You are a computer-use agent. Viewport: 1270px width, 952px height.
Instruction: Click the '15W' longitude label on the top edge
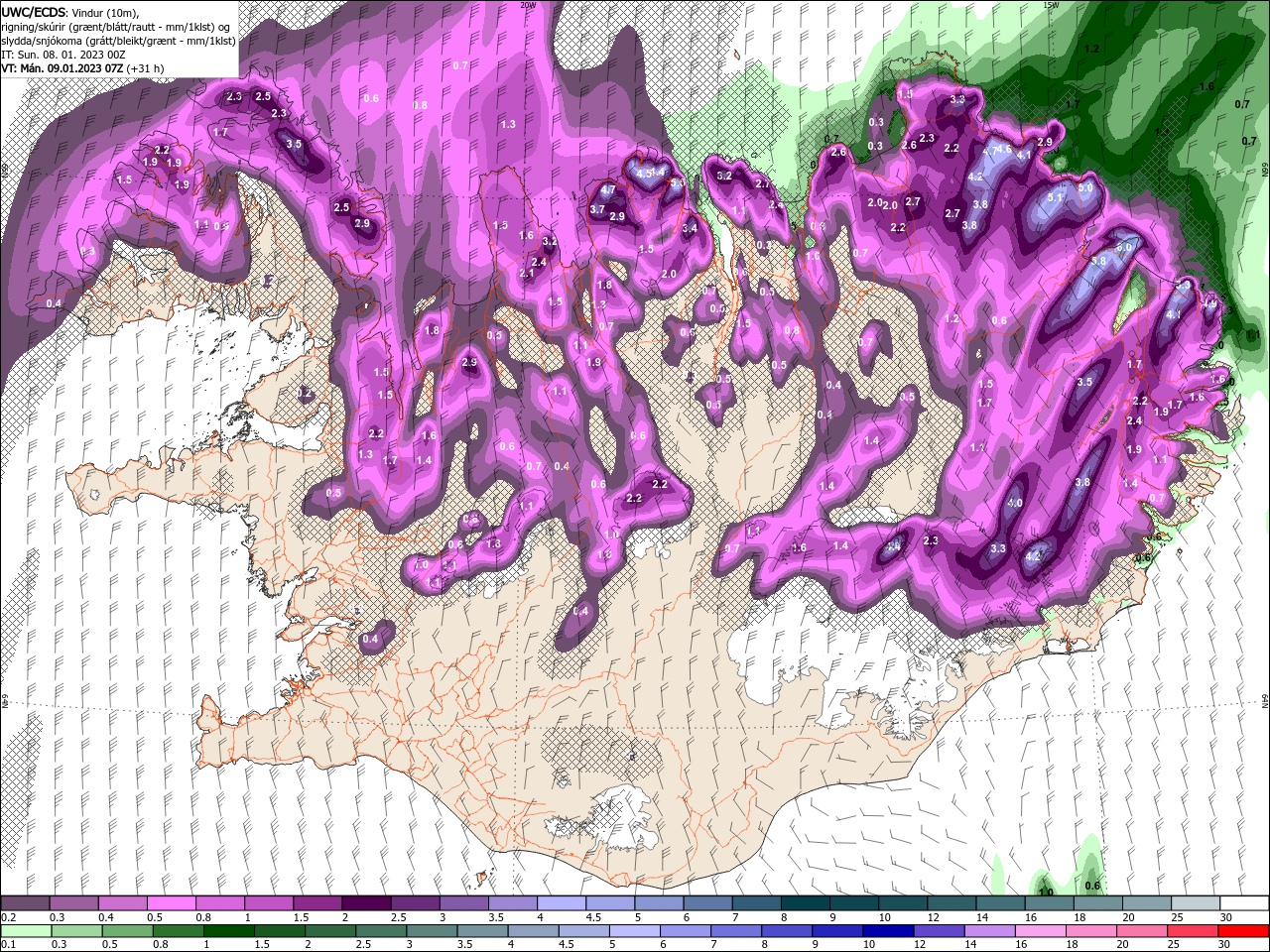[x=1051, y=5]
